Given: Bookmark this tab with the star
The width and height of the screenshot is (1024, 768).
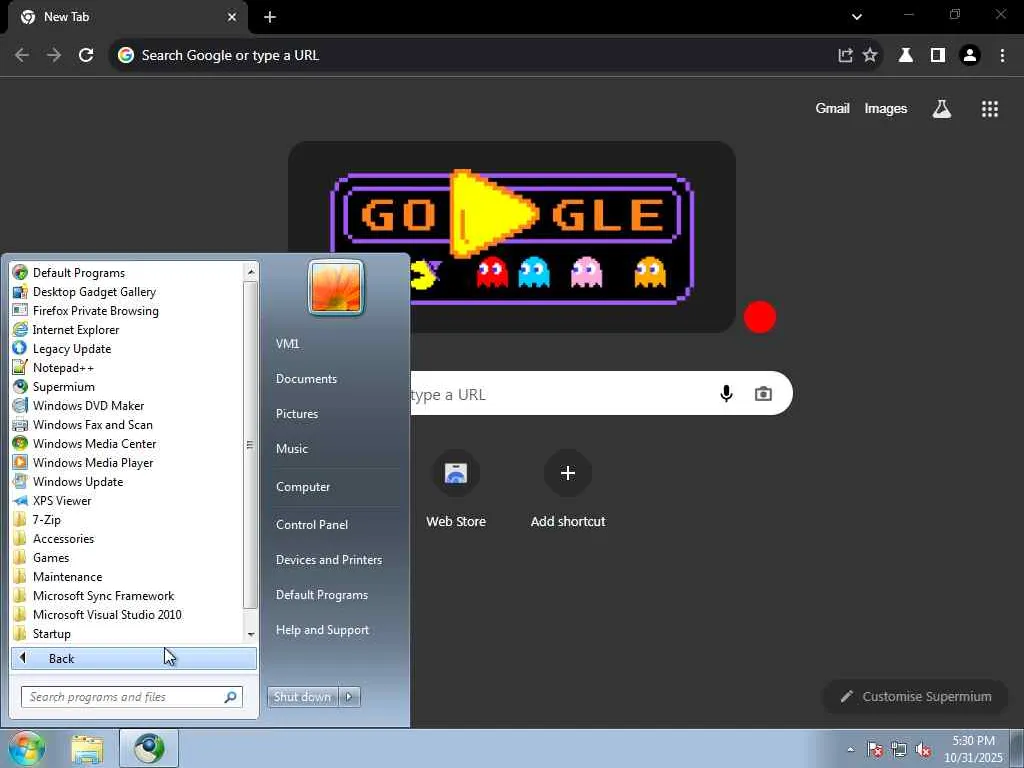Looking at the screenshot, I should pyautogui.click(x=870, y=56).
